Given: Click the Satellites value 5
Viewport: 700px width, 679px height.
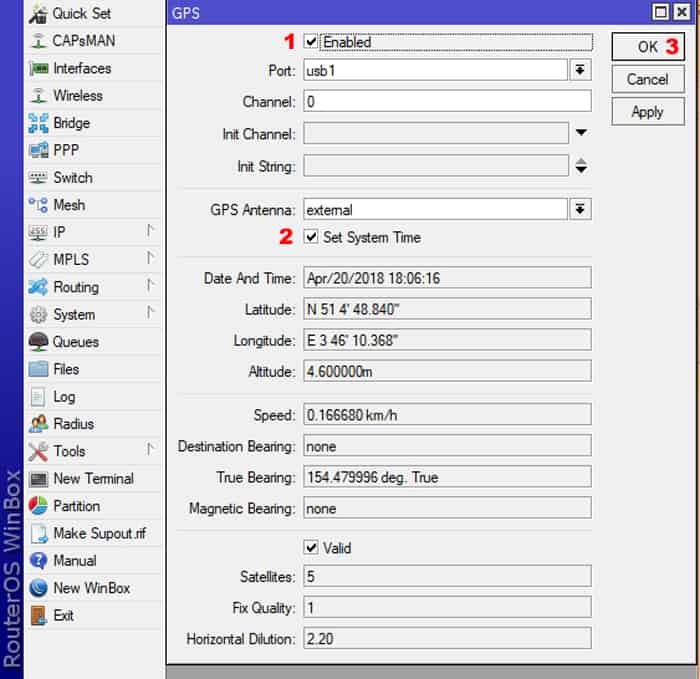Looking at the screenshot, I should click(447, 576).
